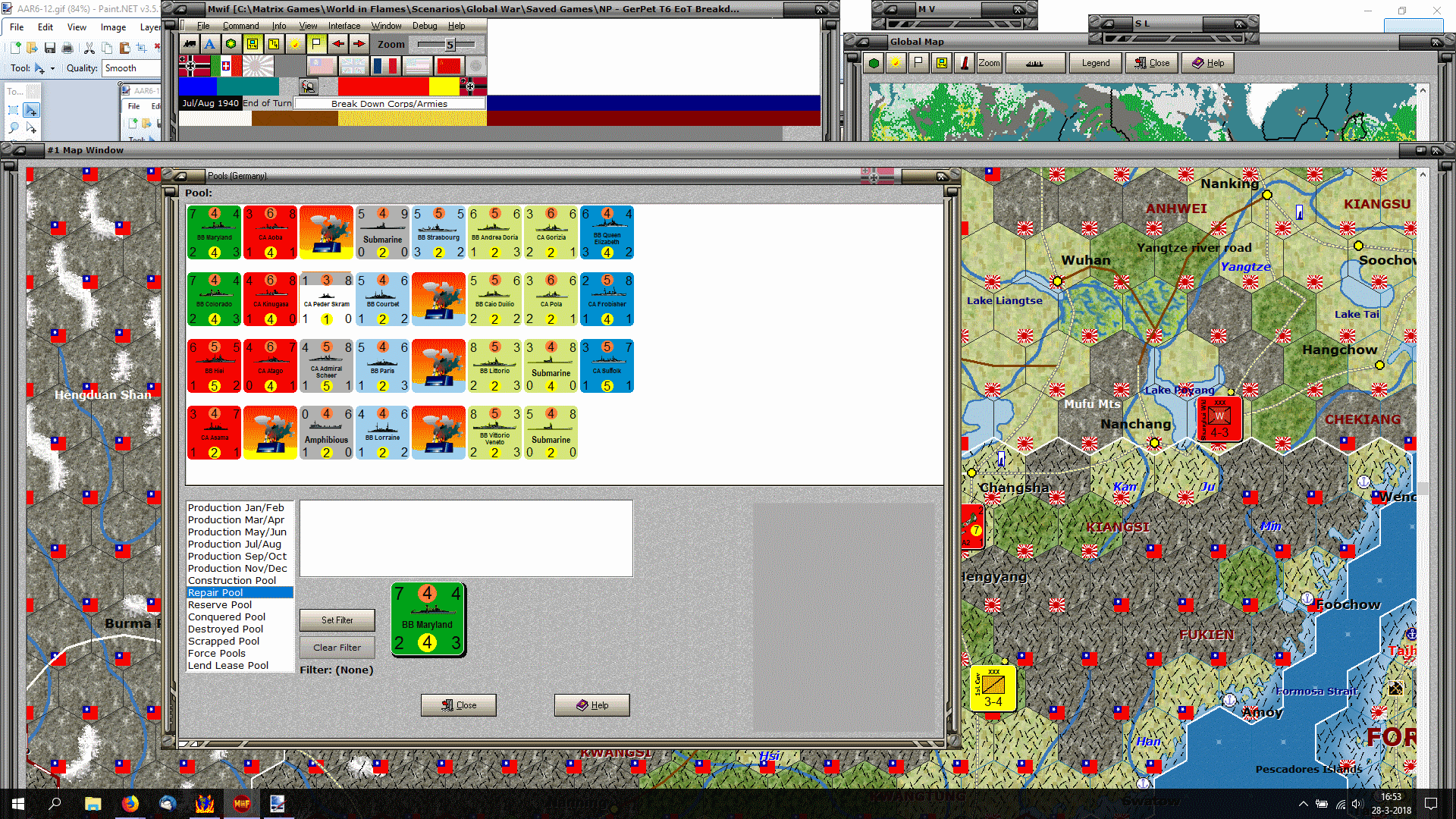The image size is (1456, 819).
Task: Click the blue letter A toolbar icon
Action: click(x=210, y=44)
